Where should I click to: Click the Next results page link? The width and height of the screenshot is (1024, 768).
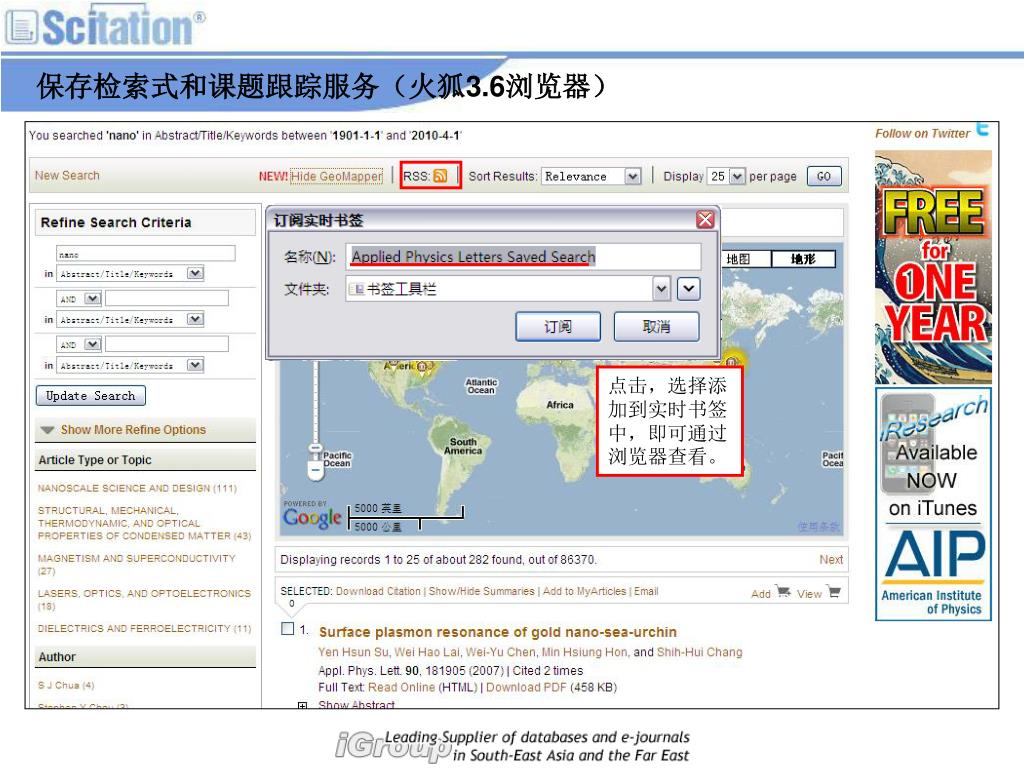click(x=831, y=560)
